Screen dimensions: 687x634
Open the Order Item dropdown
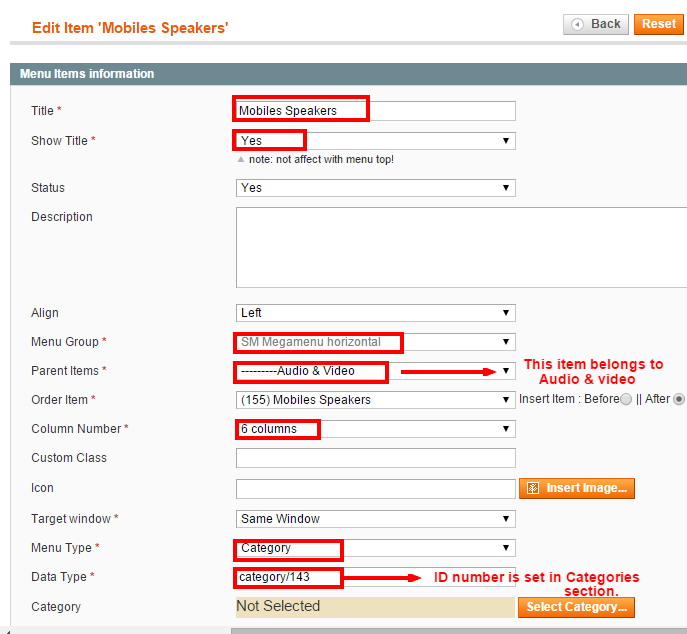[375, 400]
